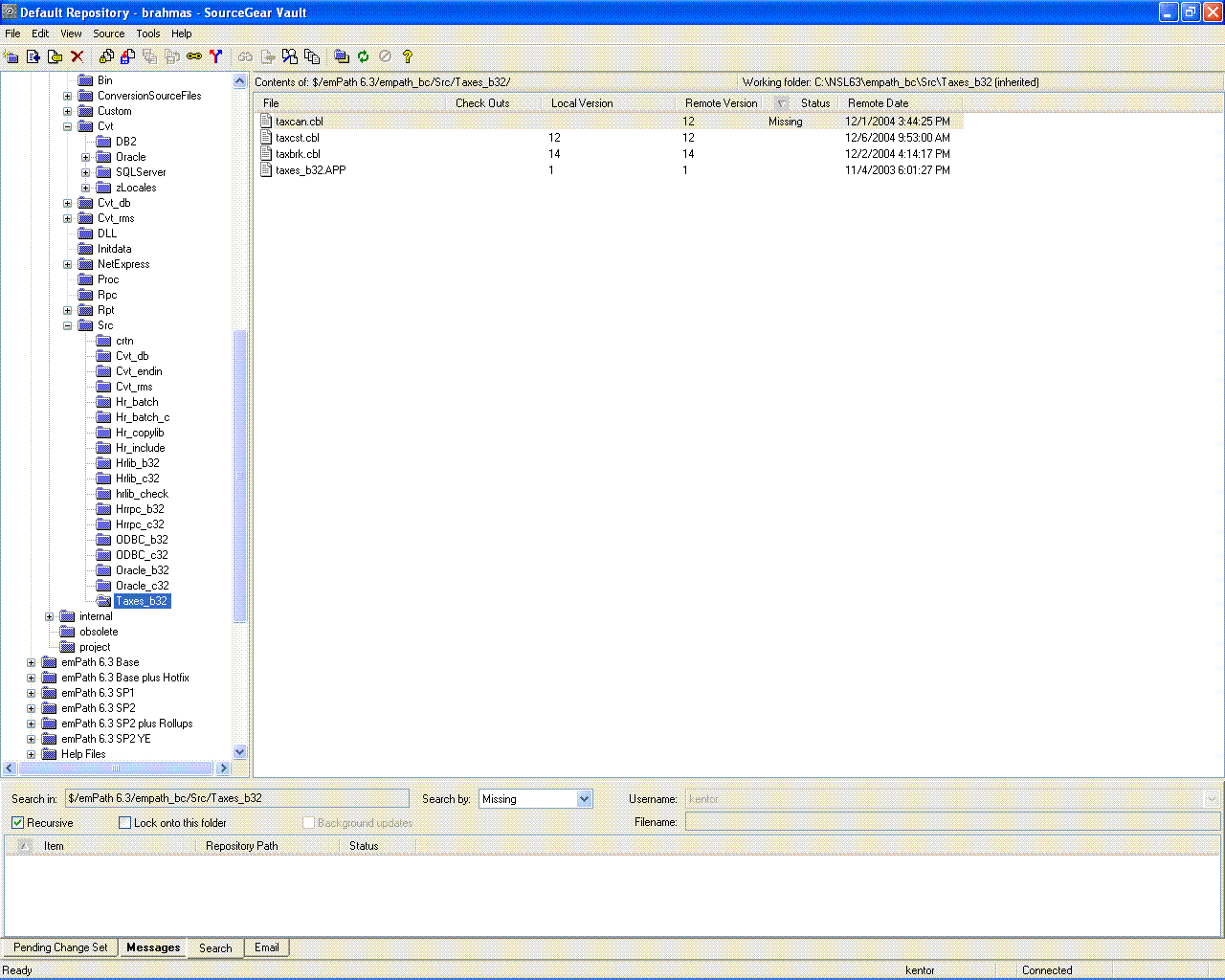This screenshot has height=980, width=1225.
Task: Click the Repository Path column header
Action: click(x=267, y=846)
